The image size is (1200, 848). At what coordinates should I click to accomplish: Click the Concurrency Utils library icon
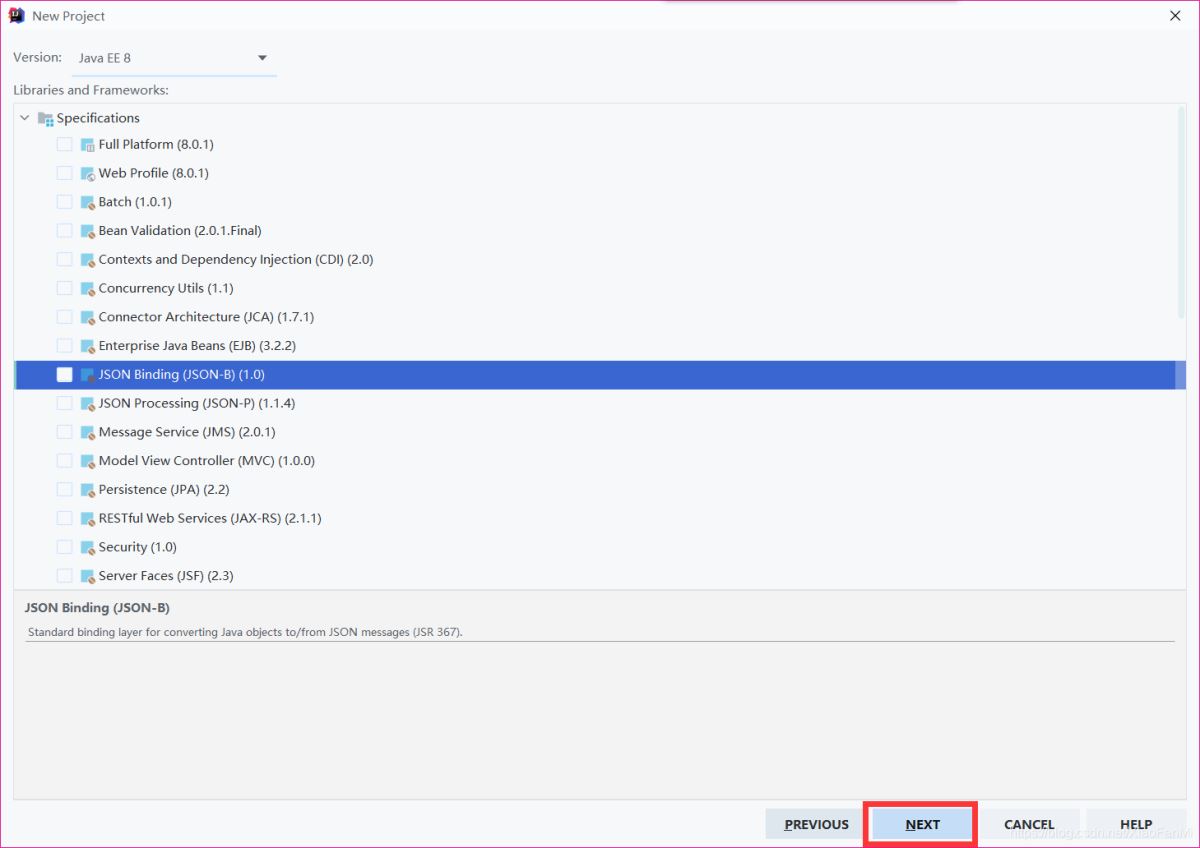tap(87, 289)
